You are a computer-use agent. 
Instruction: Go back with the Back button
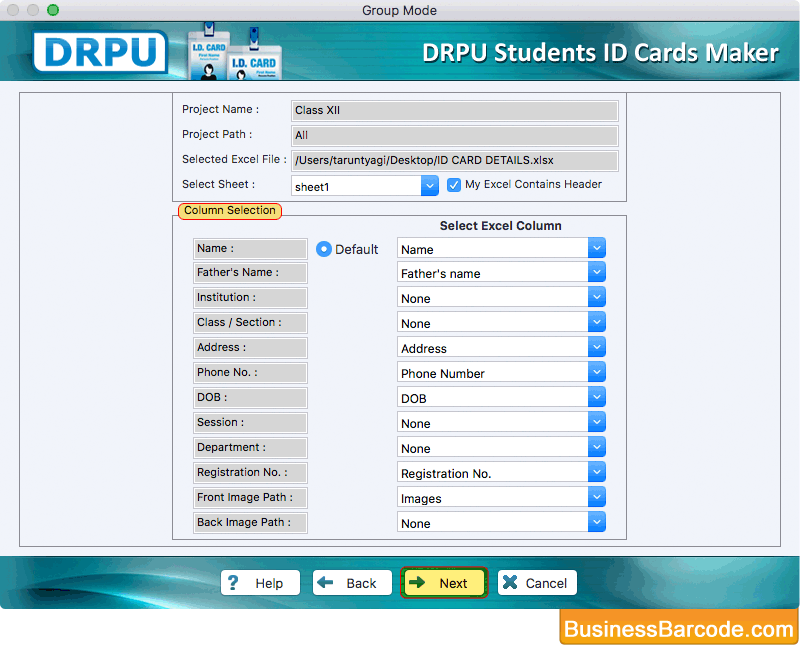(352, 583)
